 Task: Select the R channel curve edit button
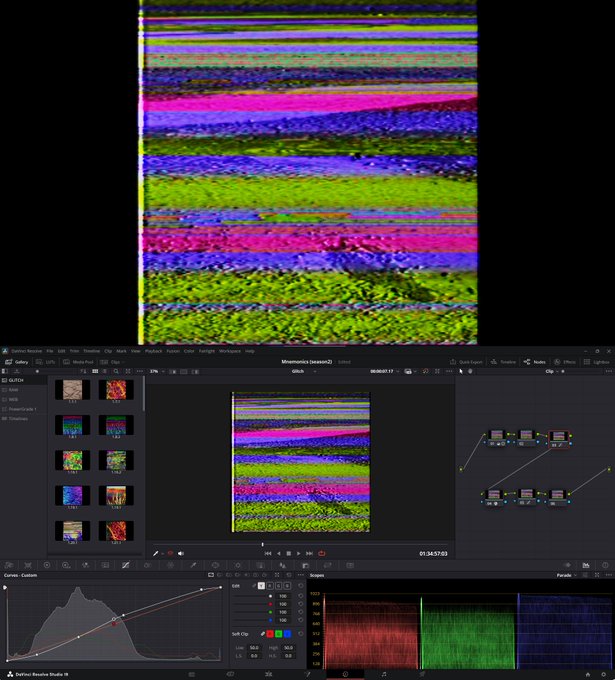click(270, 586)
